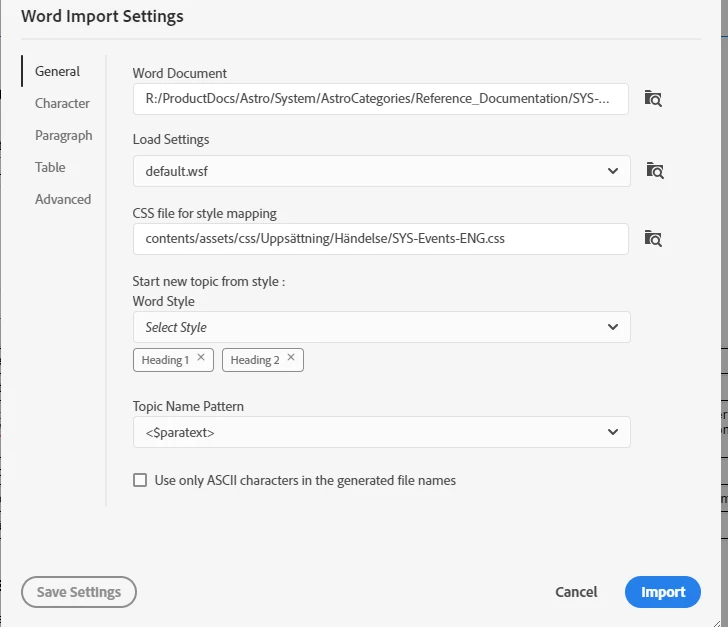
Task: Remove the Heading 2 style tag
Action: click(291, 358)
